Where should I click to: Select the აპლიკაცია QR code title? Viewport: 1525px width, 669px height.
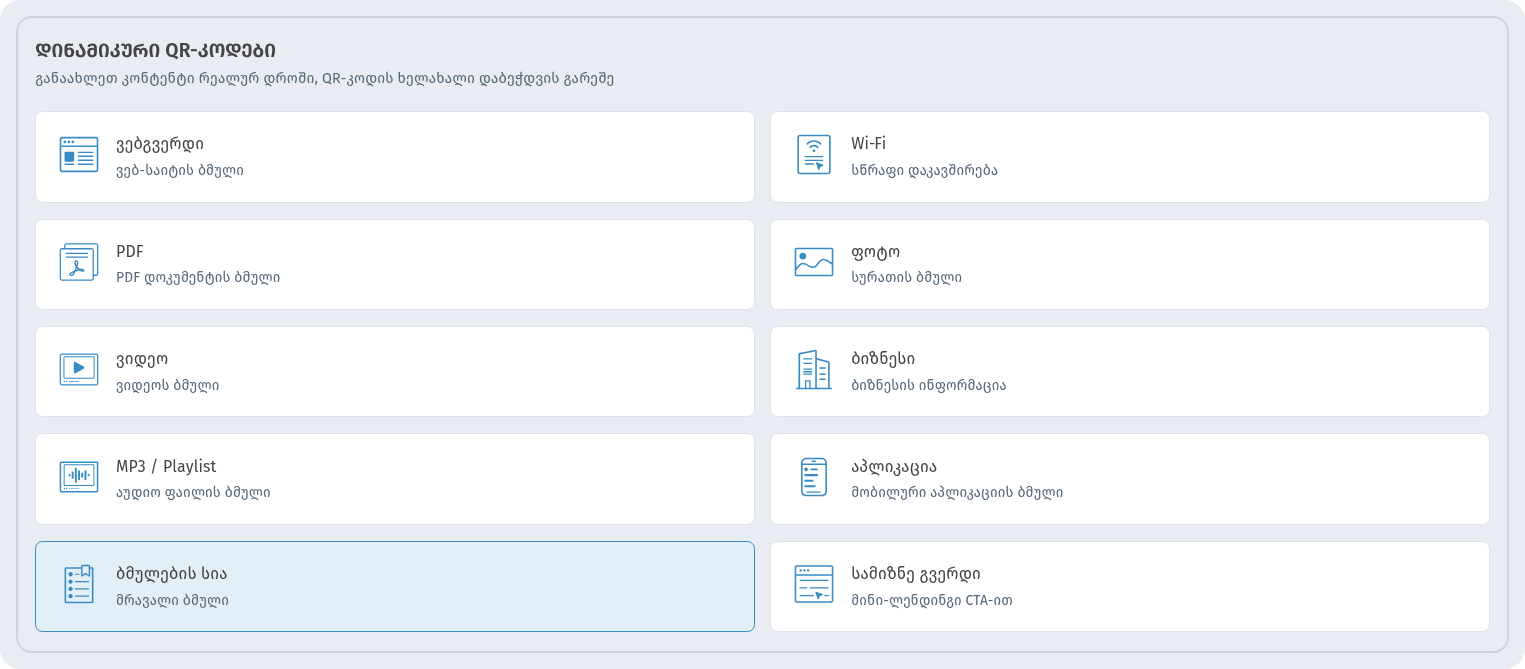point(894,467)
